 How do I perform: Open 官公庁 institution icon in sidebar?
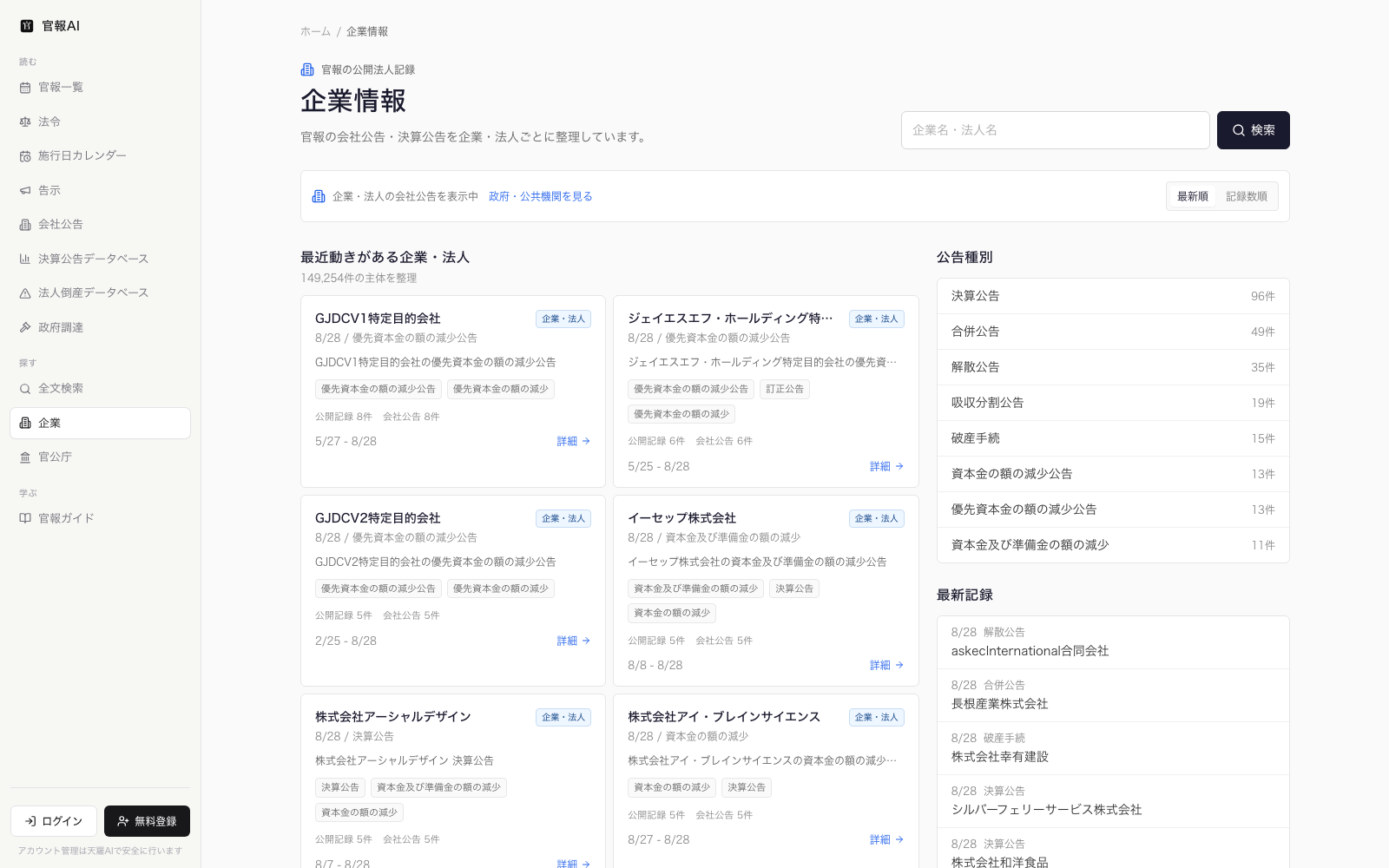coord(25,457)
